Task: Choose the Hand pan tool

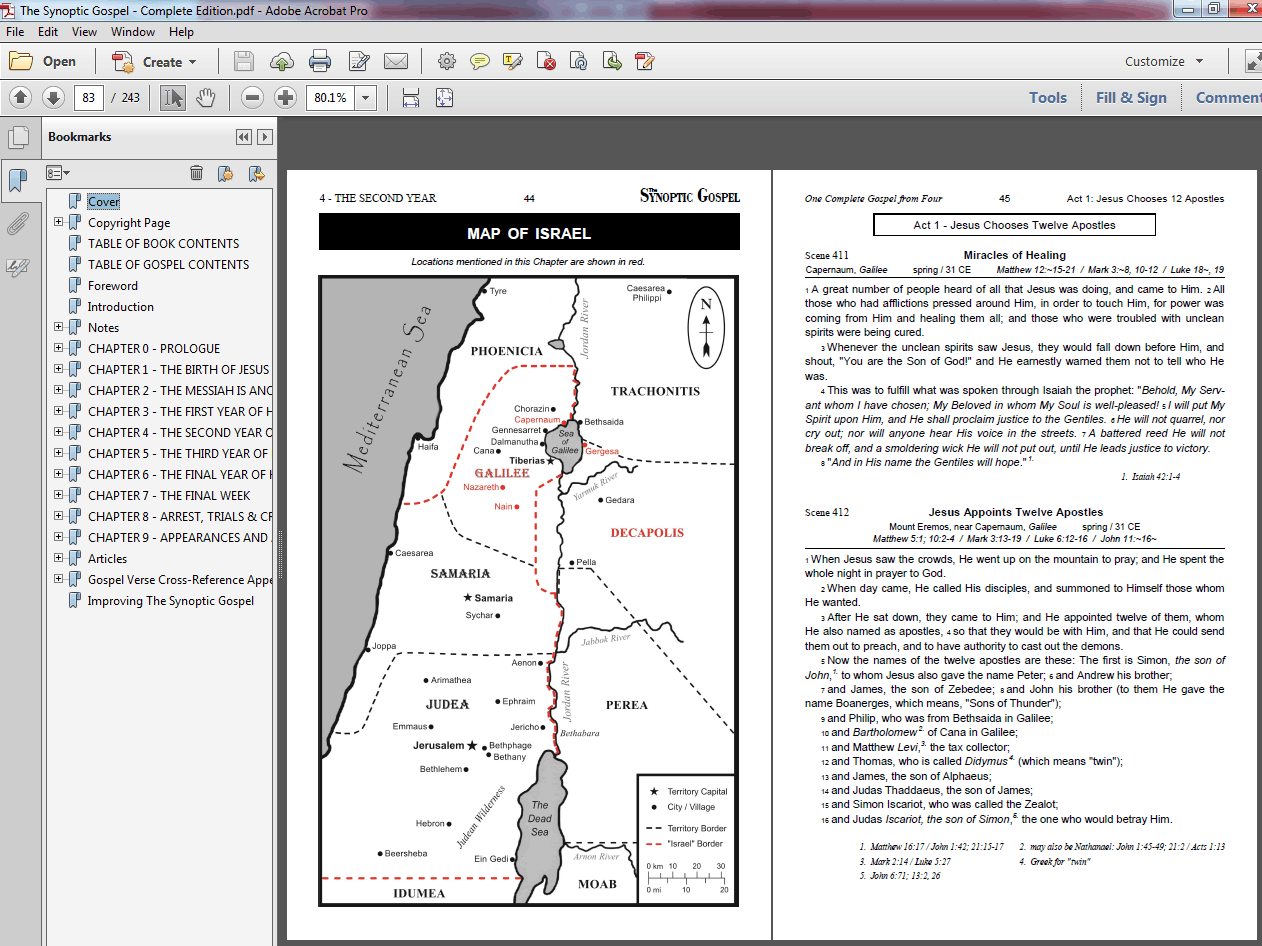Action: pyautogui.click(x=205, y=97)
